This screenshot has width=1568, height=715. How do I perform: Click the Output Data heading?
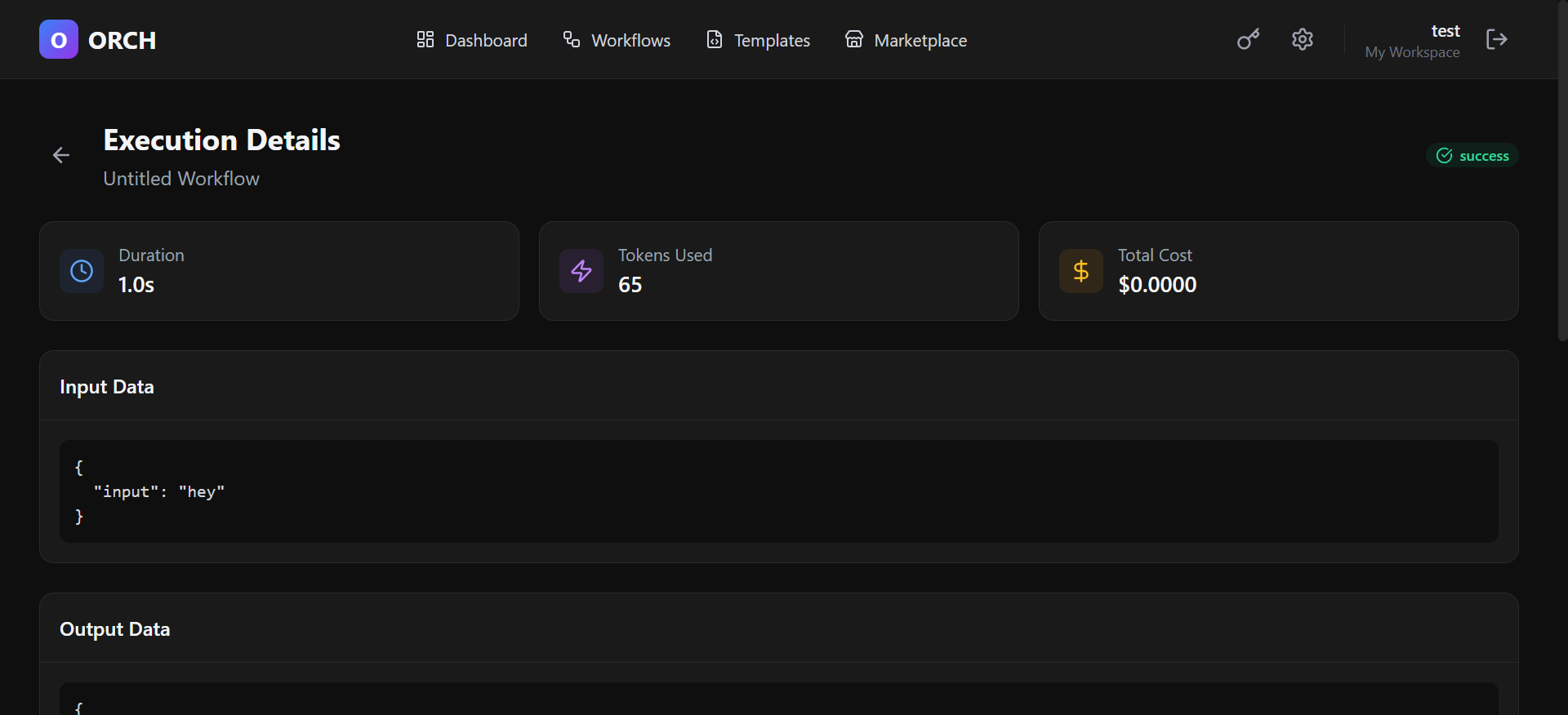[115, 629]
